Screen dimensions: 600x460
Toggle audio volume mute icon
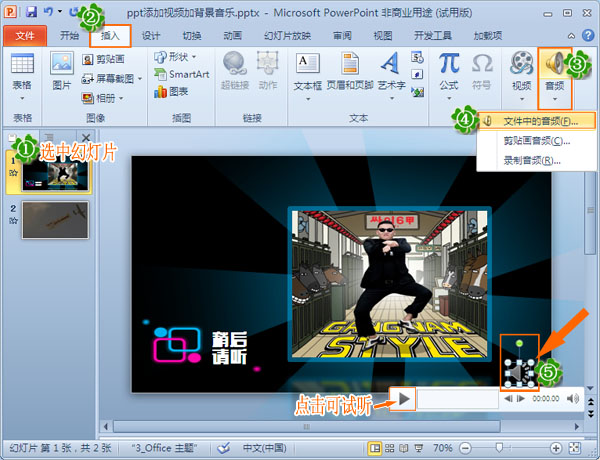click(573, 399)
